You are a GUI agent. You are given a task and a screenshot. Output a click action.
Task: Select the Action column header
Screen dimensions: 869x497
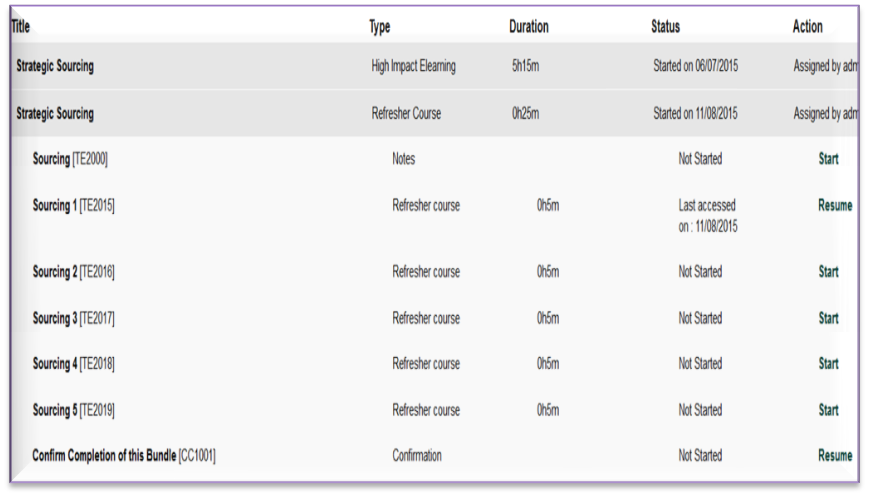[808, 27]
